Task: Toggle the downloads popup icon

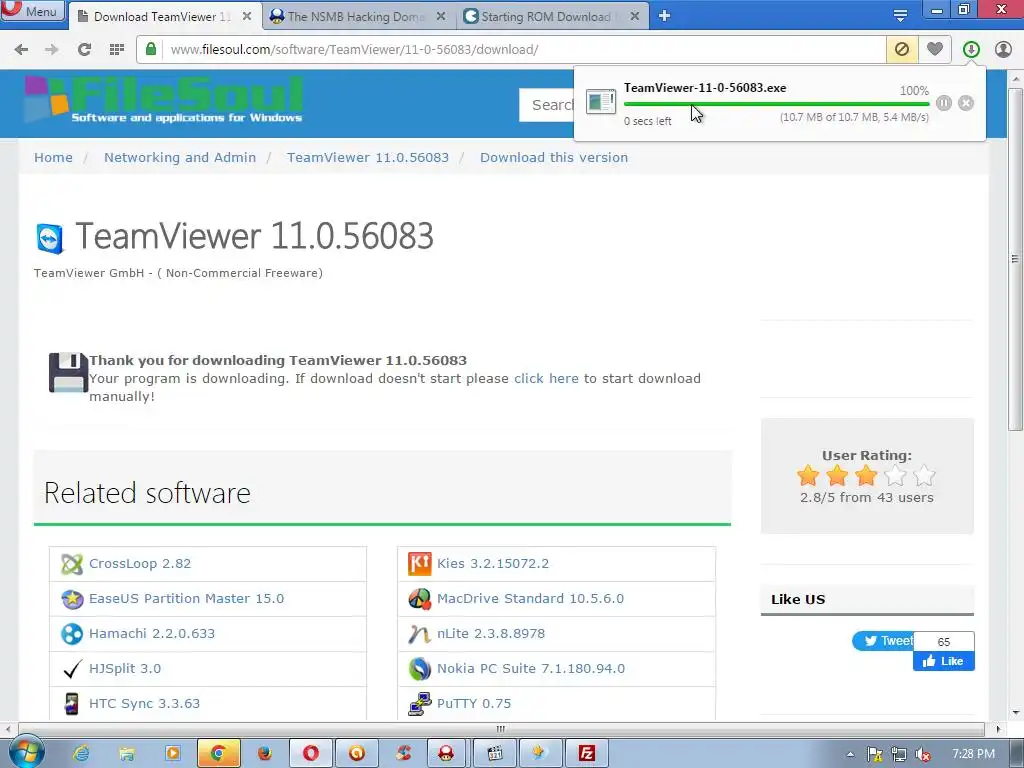Action: coord(971,50)
